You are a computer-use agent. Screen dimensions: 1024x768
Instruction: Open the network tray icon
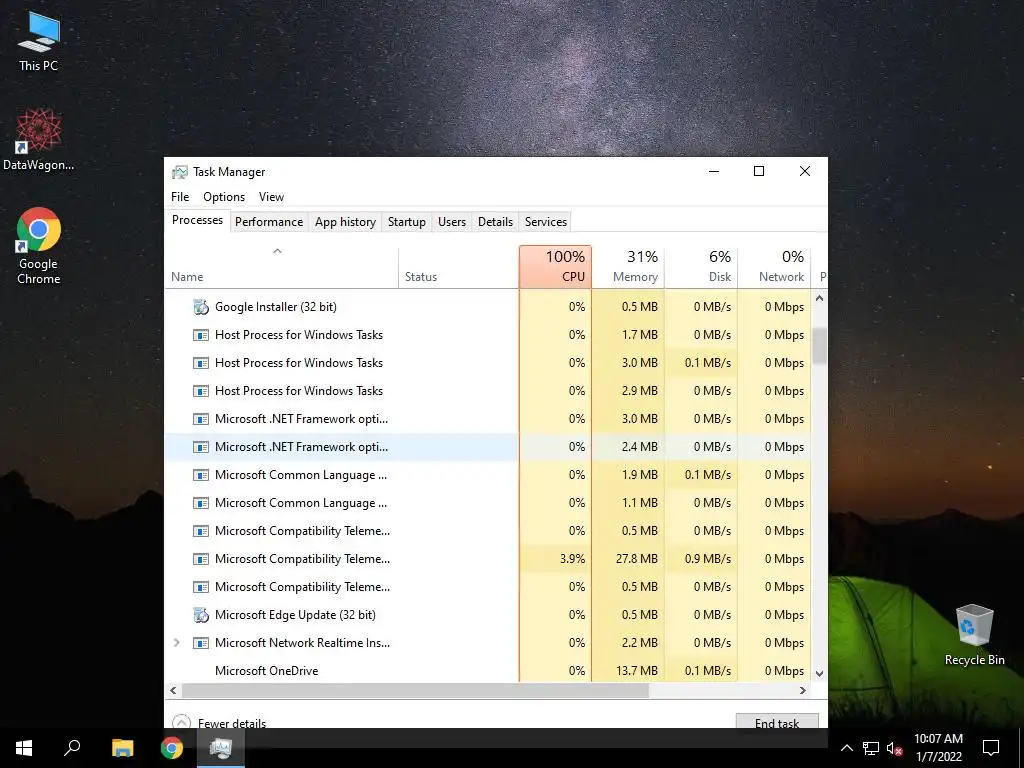pos(871,748)
